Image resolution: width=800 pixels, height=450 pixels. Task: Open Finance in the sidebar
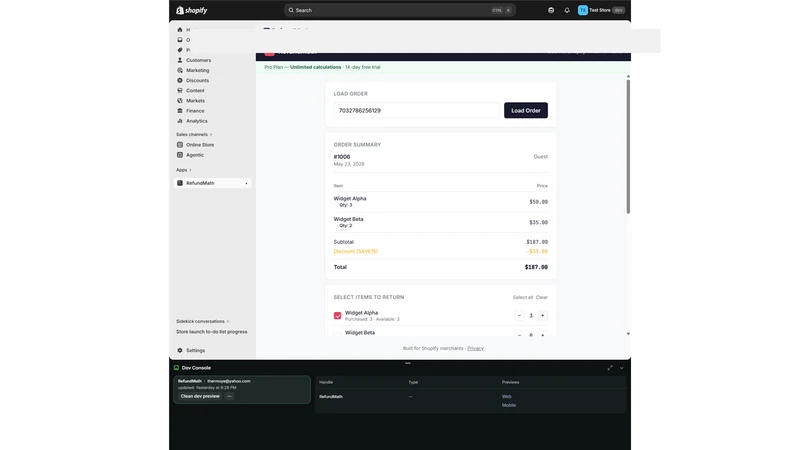coord(195,111)
